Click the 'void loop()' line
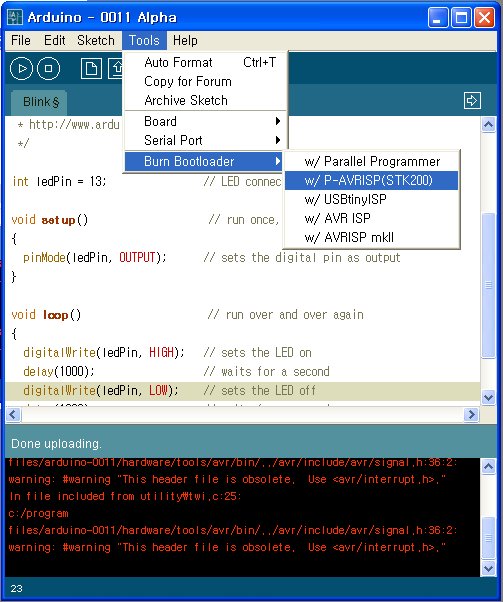Screen dimensions: 503x602 click(46, 315)
